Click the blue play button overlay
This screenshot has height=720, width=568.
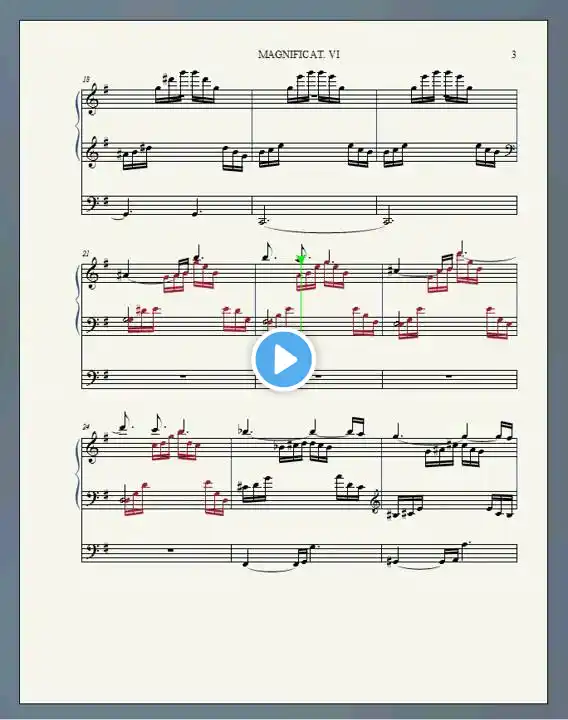tap(283, 360)
